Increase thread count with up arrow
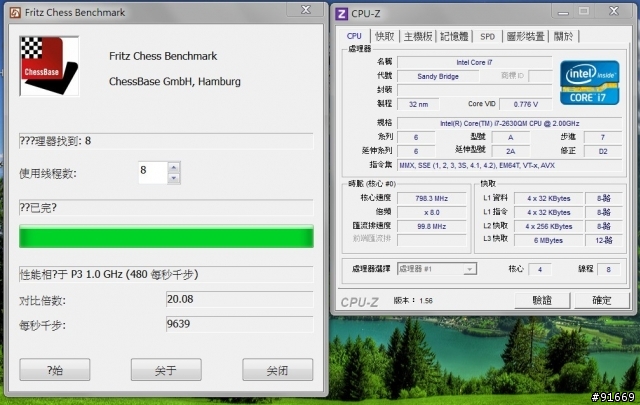Image resolution: width=640 pixels, height=405 pixels. [174, 167]
